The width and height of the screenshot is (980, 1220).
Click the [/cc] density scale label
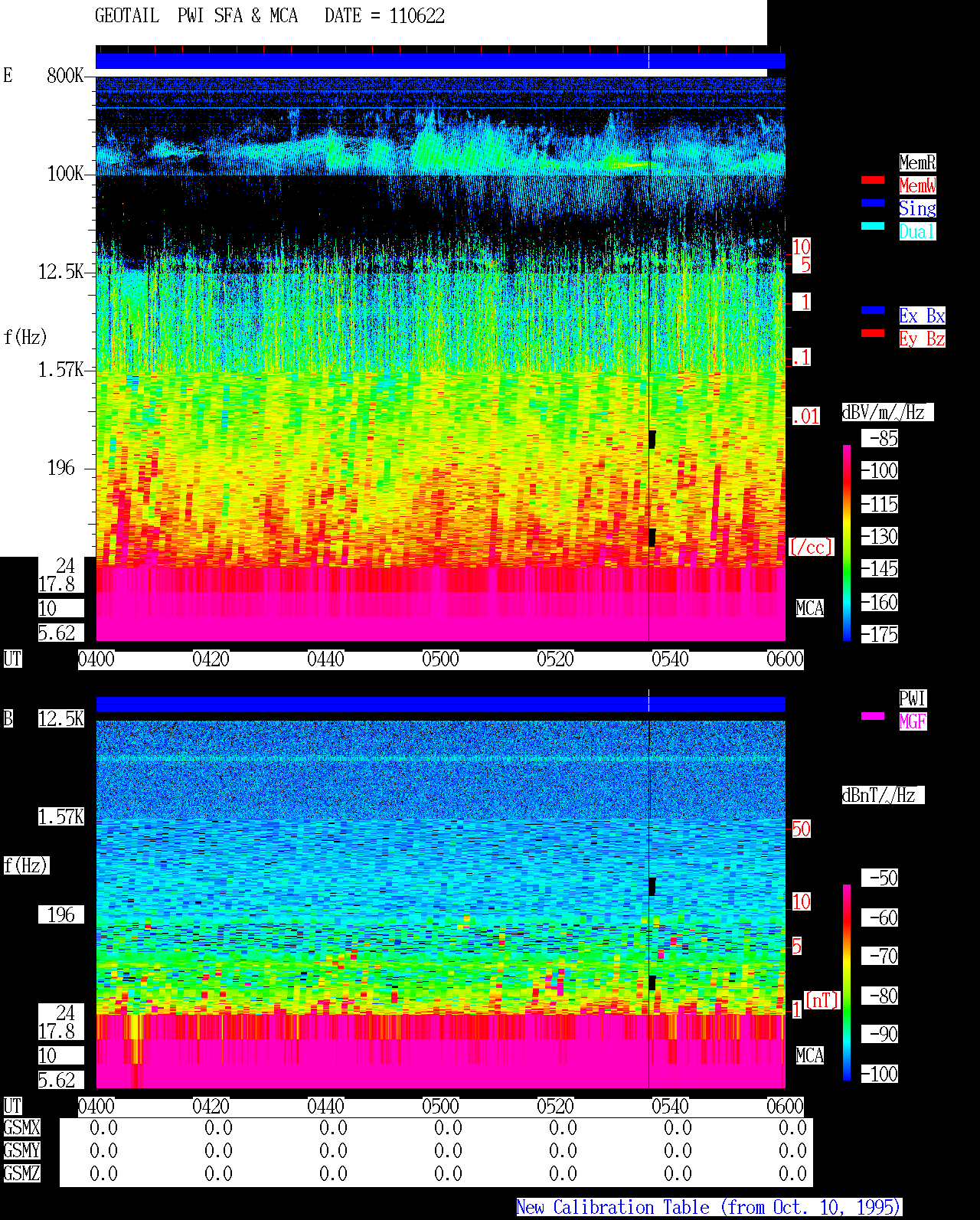pos(811,547)
